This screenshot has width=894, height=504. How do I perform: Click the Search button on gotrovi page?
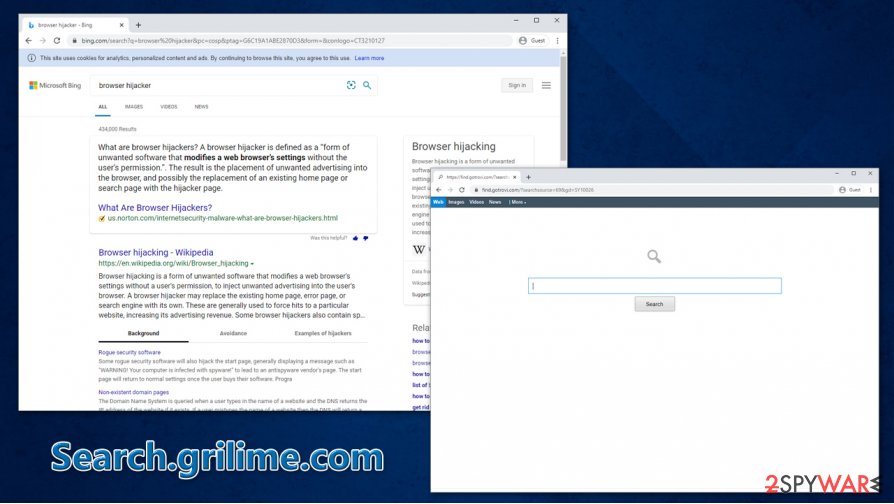(x=655, y=304)
